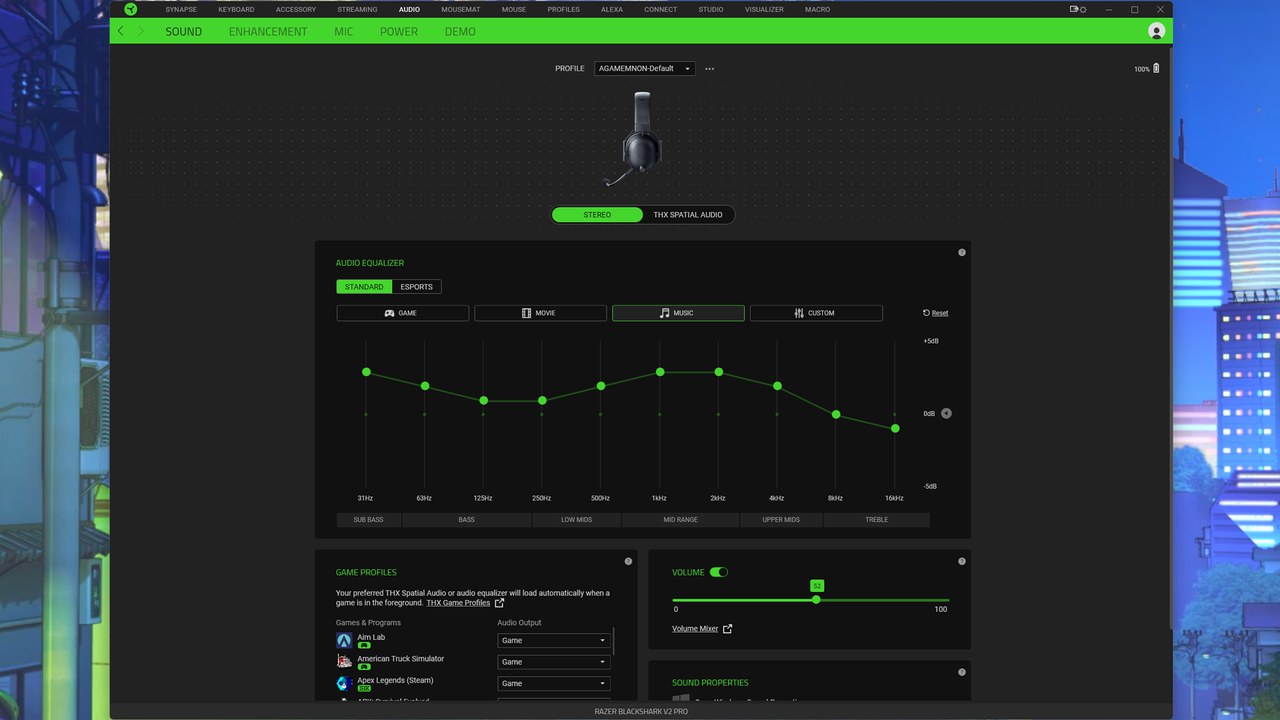The width and height of the screenshot is (1280, 720).
Task: Click the Sub Bass range label
Action: point(368,520)
